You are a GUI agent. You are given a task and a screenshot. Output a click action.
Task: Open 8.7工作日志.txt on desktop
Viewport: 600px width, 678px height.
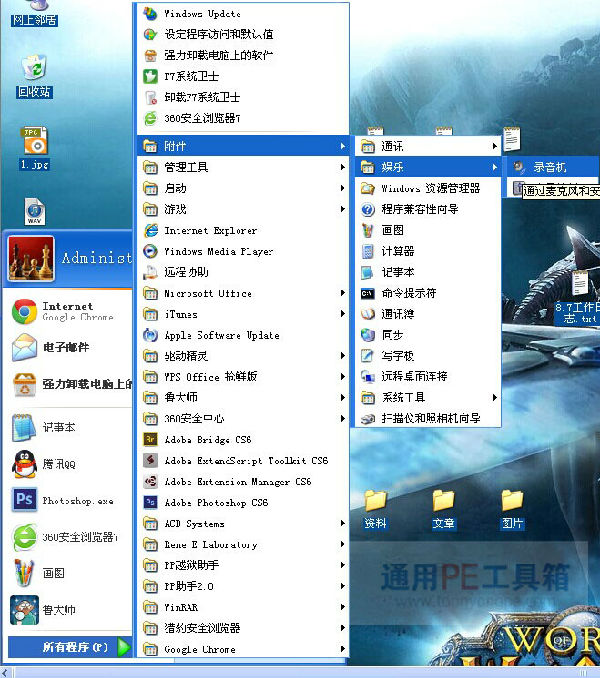[x=579, y=297]
